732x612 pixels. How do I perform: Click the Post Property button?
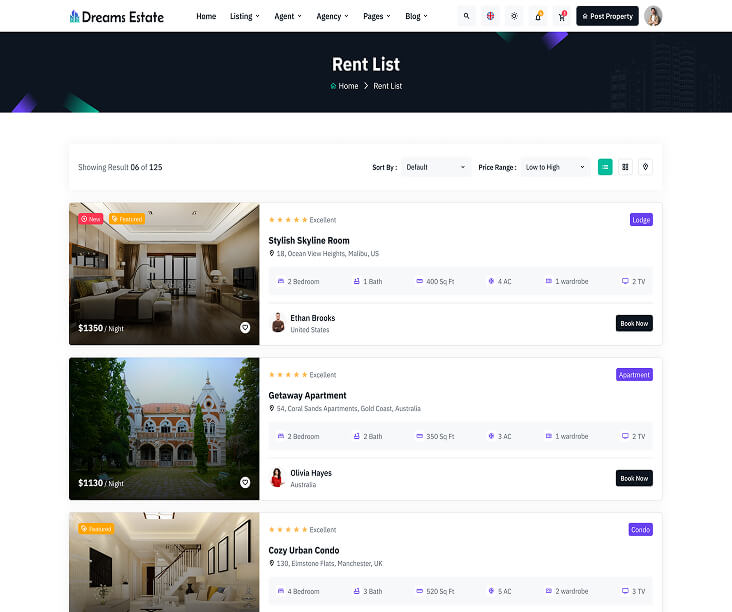click(607, 16)
